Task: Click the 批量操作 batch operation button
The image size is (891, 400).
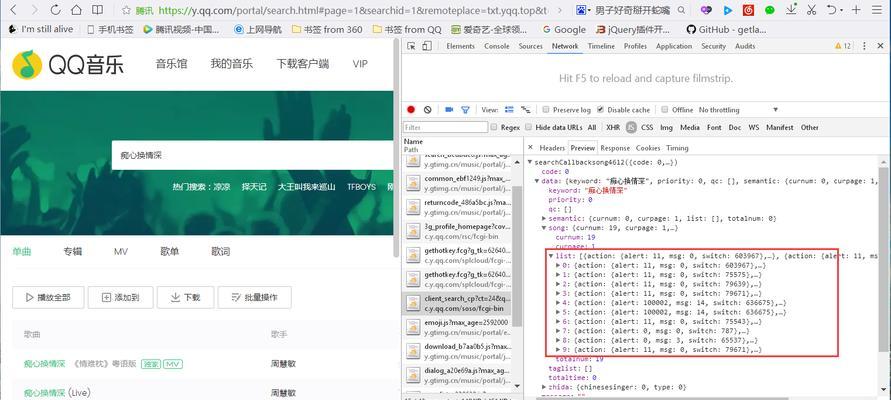Action: coord(256,297)
